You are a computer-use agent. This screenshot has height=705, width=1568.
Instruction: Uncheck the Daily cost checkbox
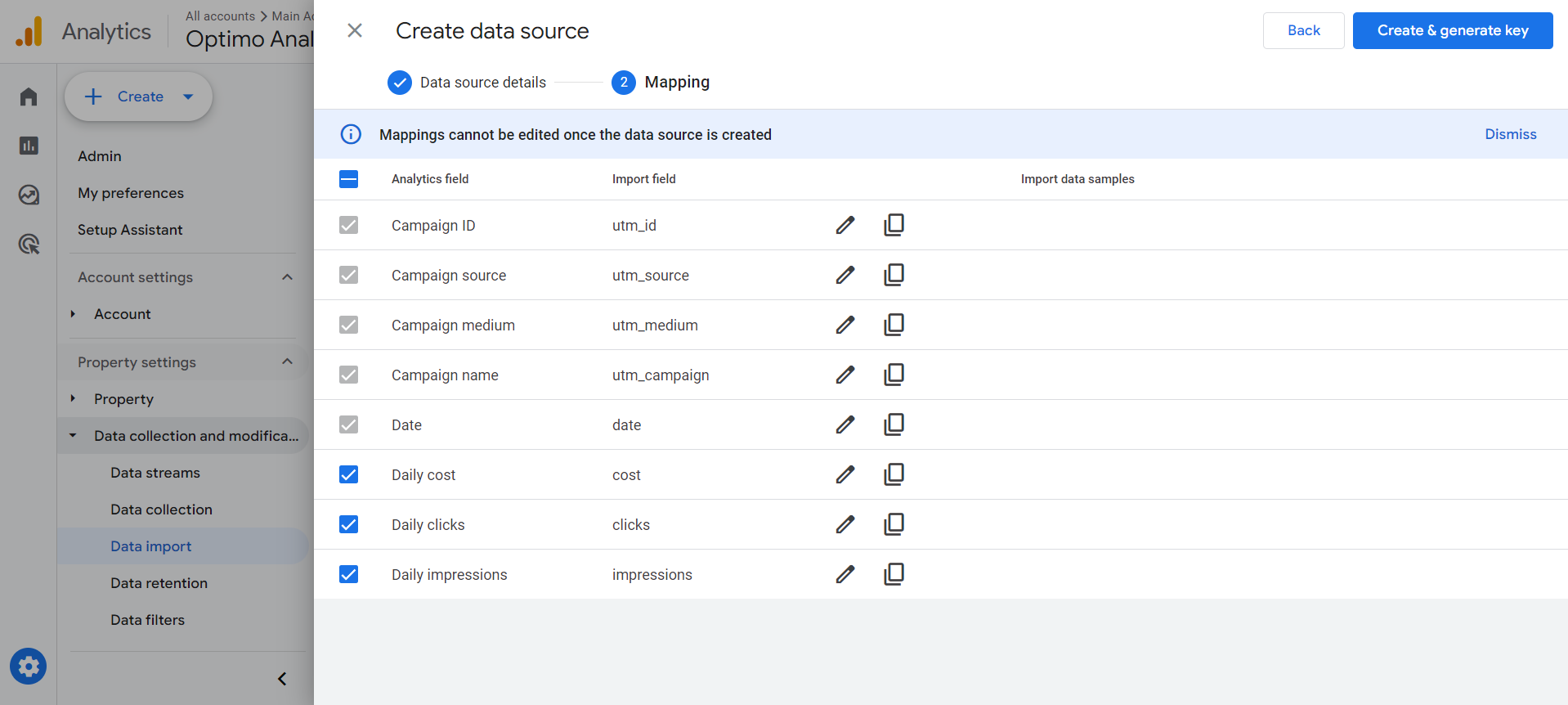[x=348, y=474]
